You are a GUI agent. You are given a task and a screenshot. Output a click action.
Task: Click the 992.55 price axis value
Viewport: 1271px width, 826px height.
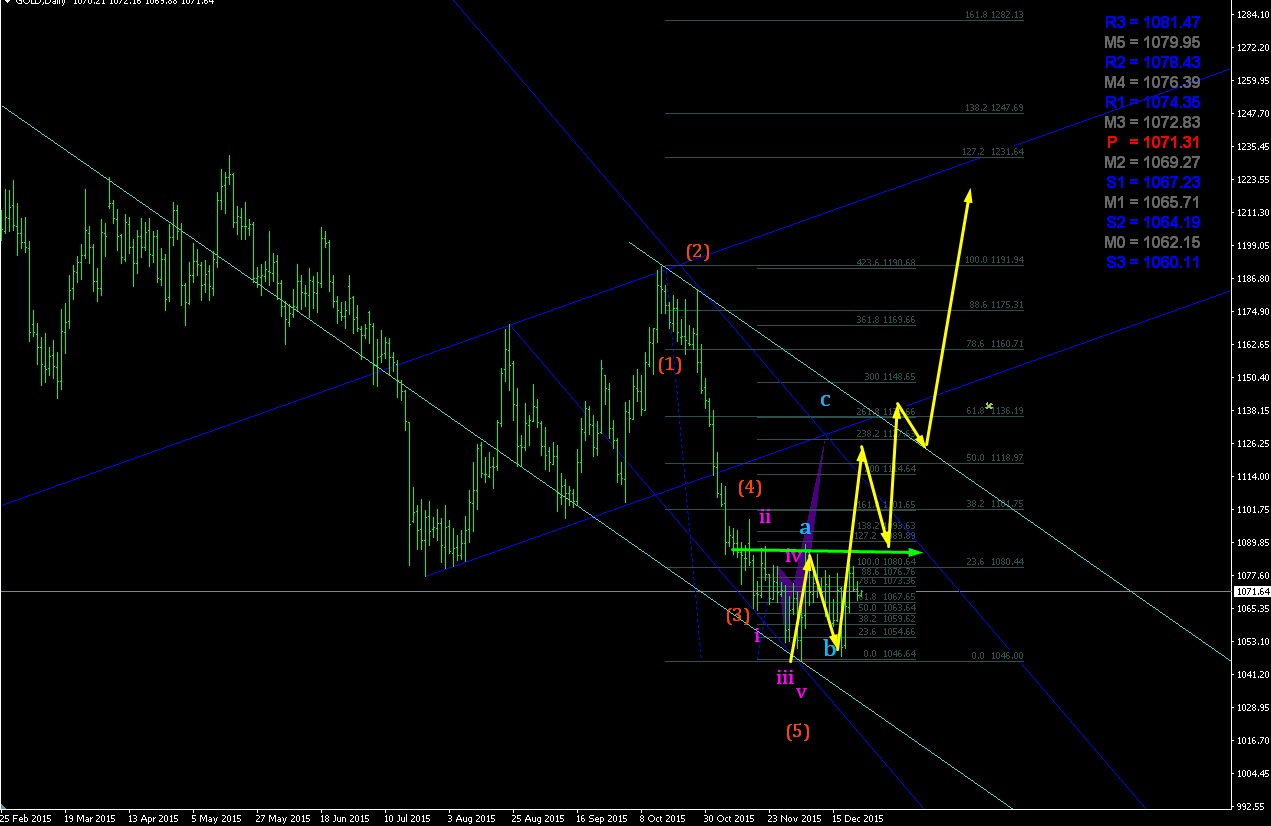(x=1252, y=807)
